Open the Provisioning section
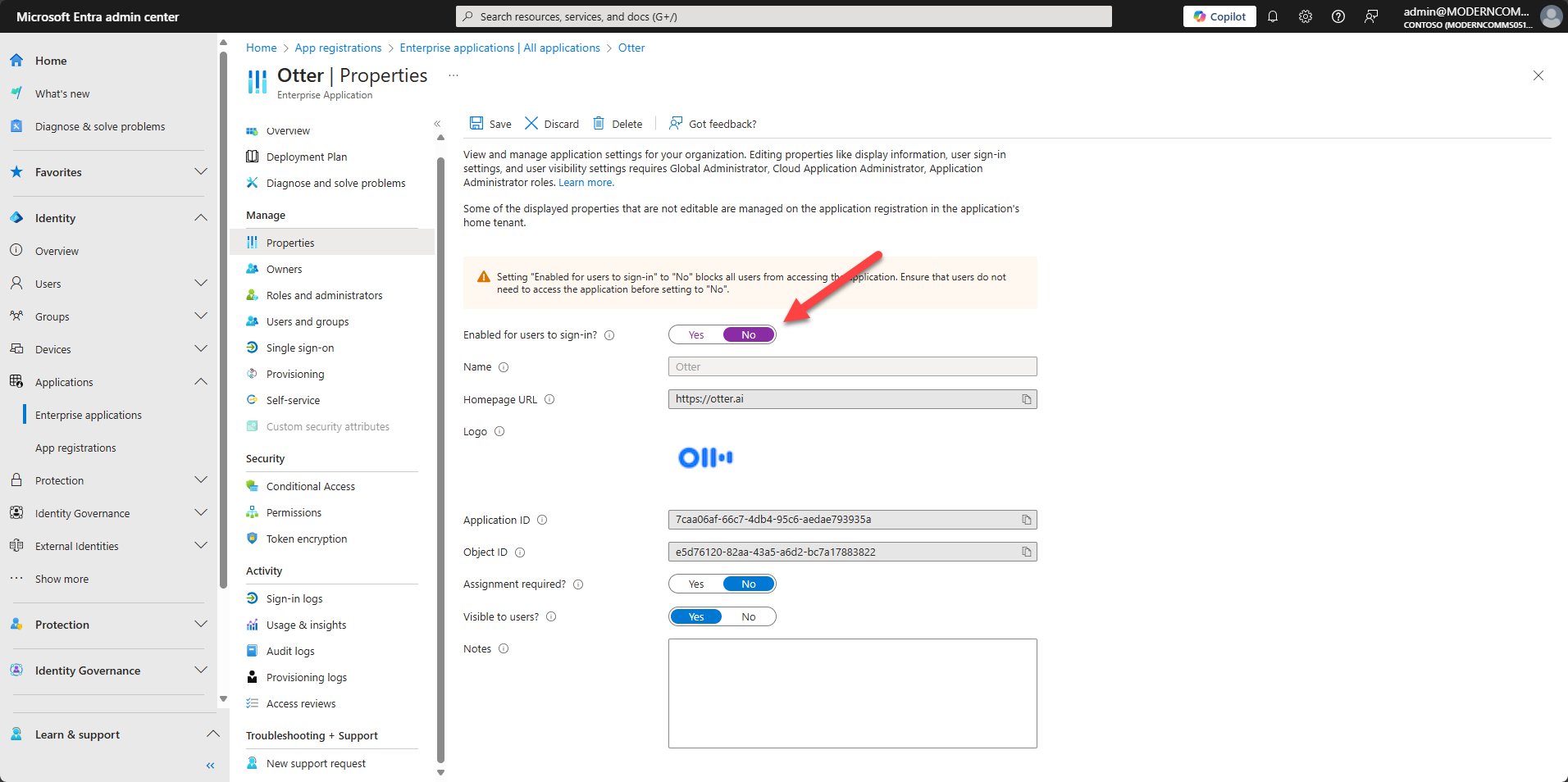 click(x=294, y=373)
